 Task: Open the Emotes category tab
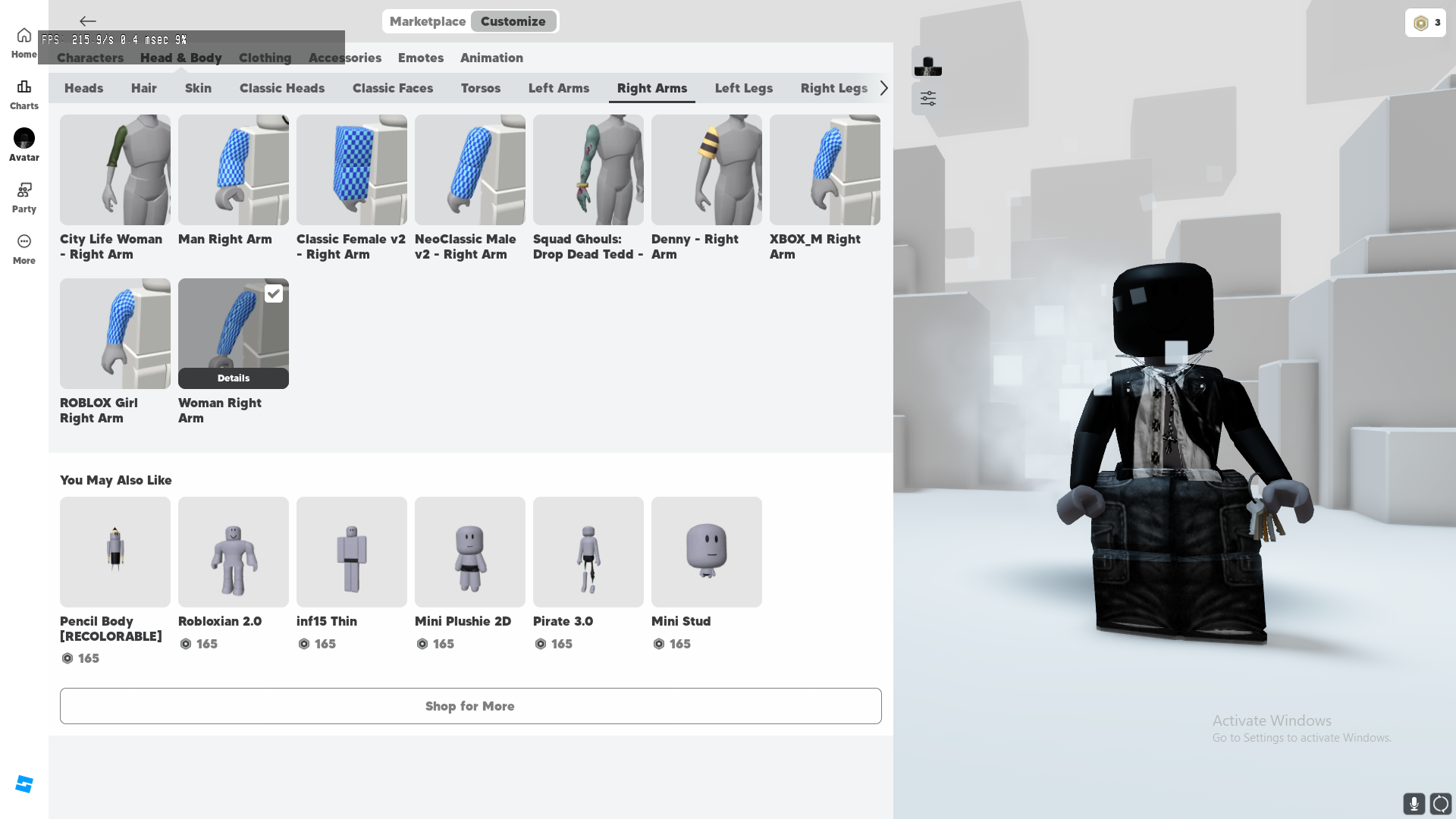[x=420, y=58]
